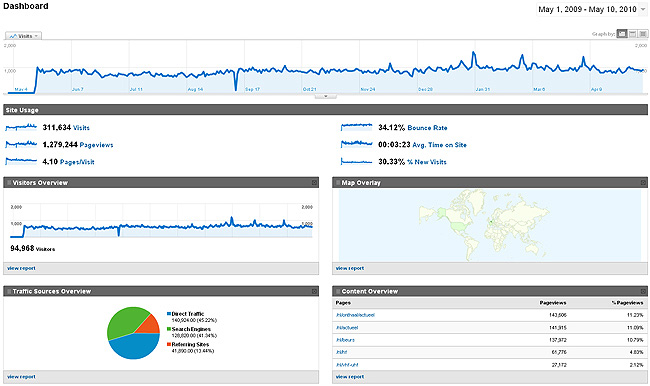This screenshot has width=650, height=386.
Task: Click the sparkline icon next to 311,634 Visits
Action: 21,127
